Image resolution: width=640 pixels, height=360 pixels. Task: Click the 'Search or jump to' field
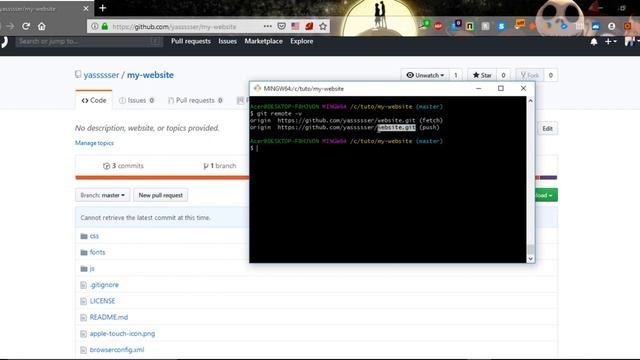pos(89,41)
